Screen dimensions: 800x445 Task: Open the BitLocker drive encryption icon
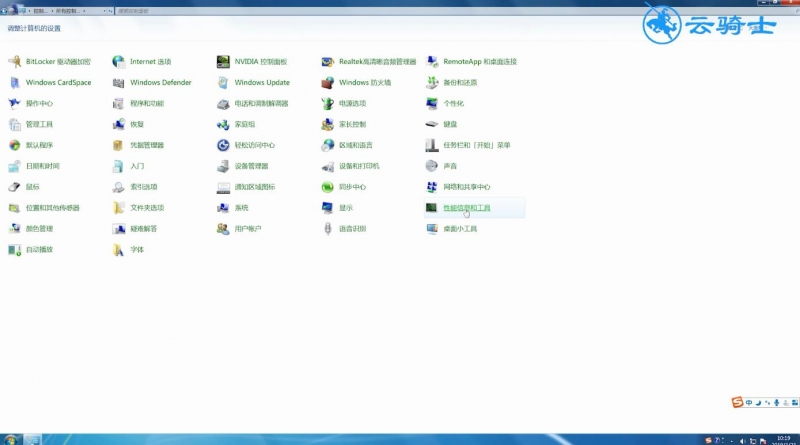tap(15, 62)
